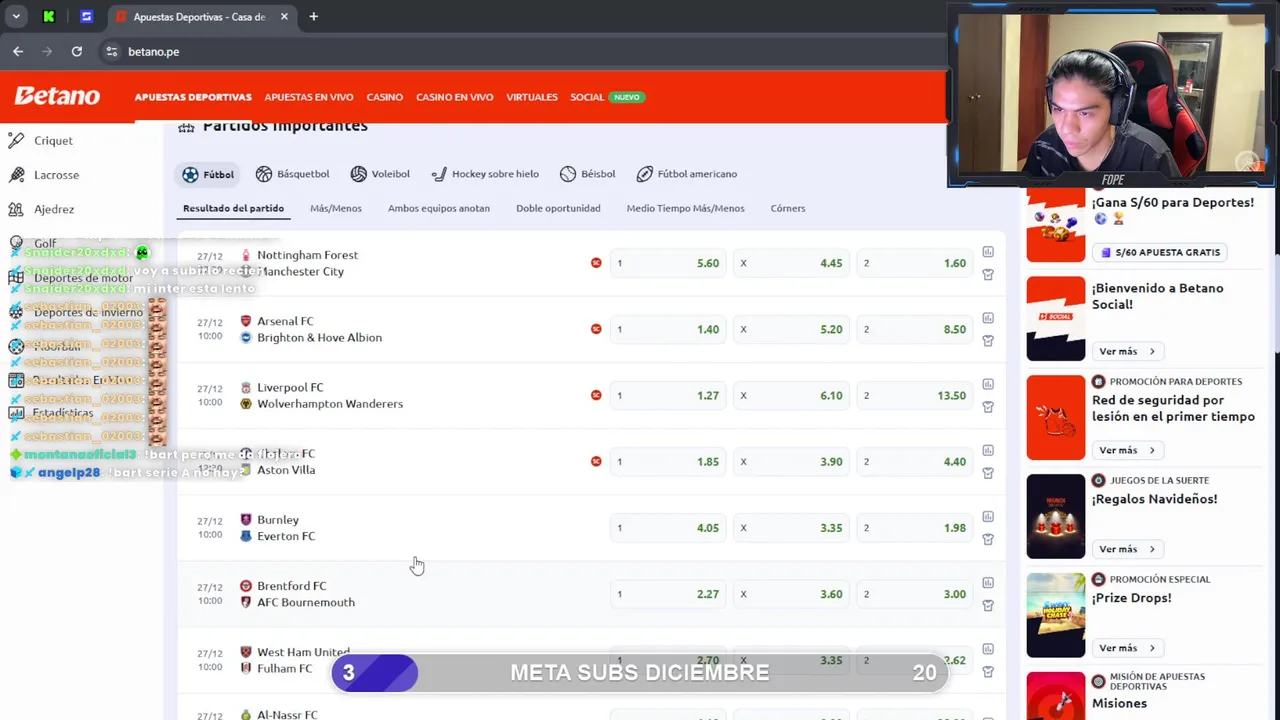The image size is (1280, 720).
Task: Open Apuestas Deportivas menu
Action: (x=193, y=97)
